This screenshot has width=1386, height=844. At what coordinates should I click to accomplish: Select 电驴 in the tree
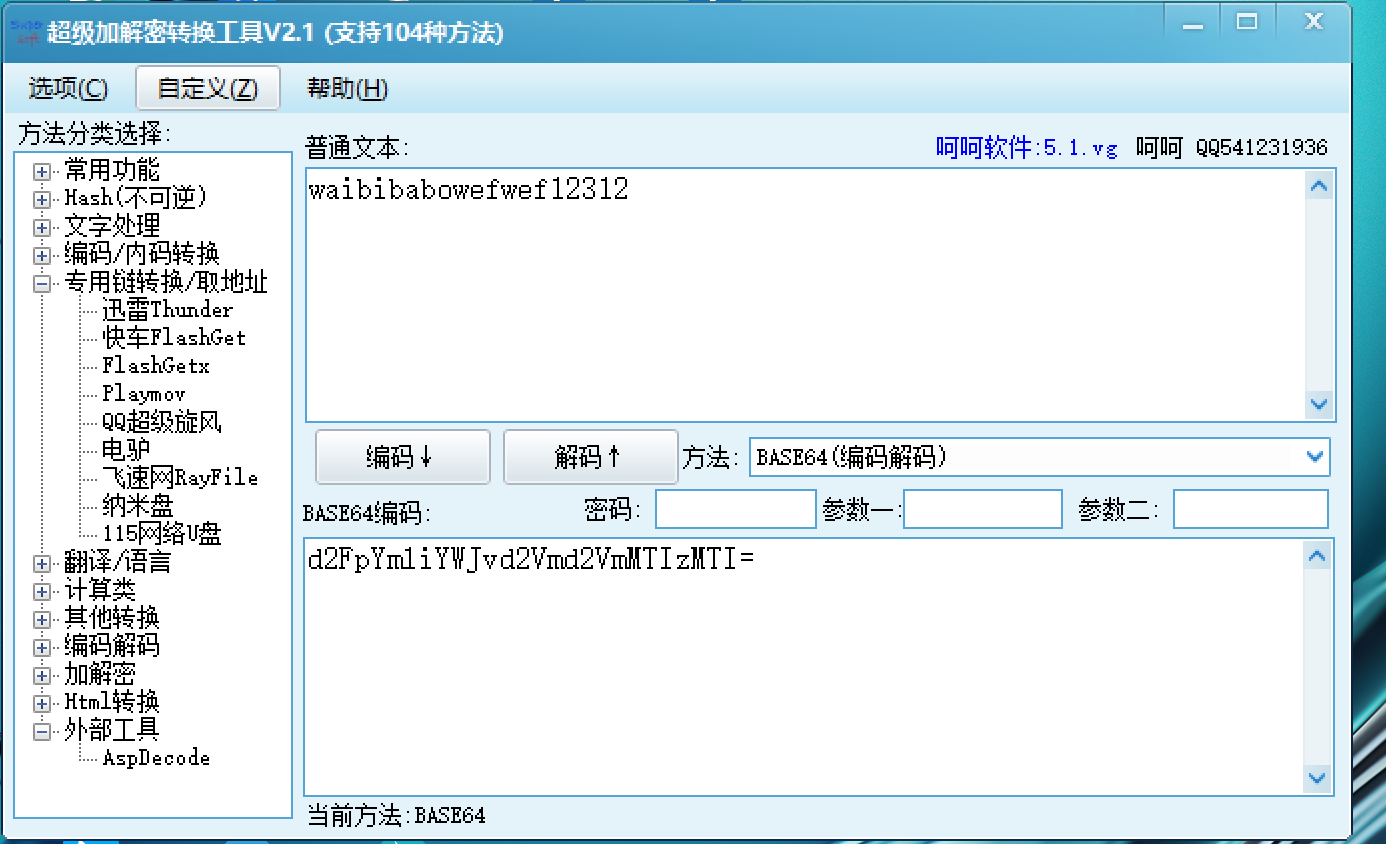[126, 450]
